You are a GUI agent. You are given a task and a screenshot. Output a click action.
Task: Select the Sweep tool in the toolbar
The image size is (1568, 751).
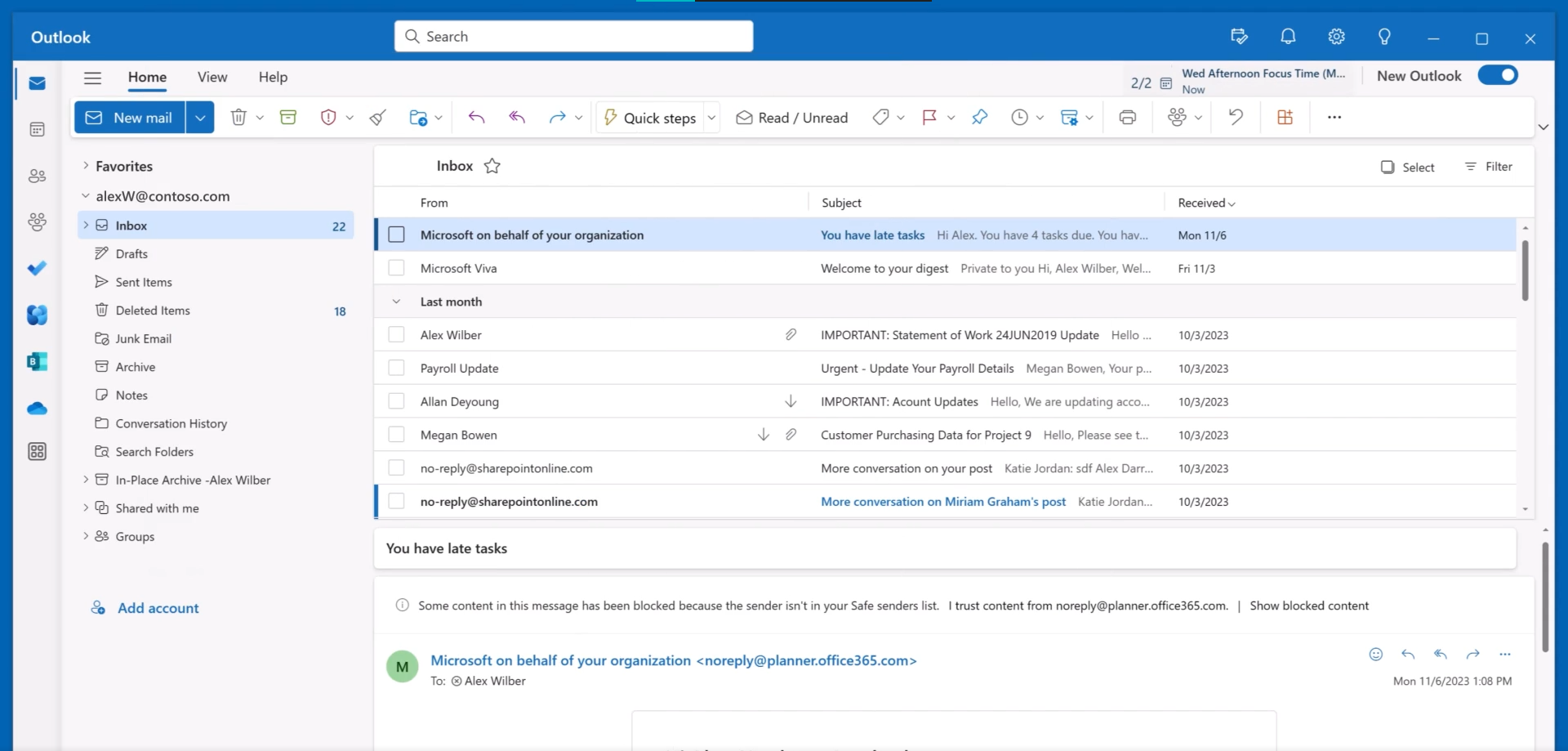376,117
